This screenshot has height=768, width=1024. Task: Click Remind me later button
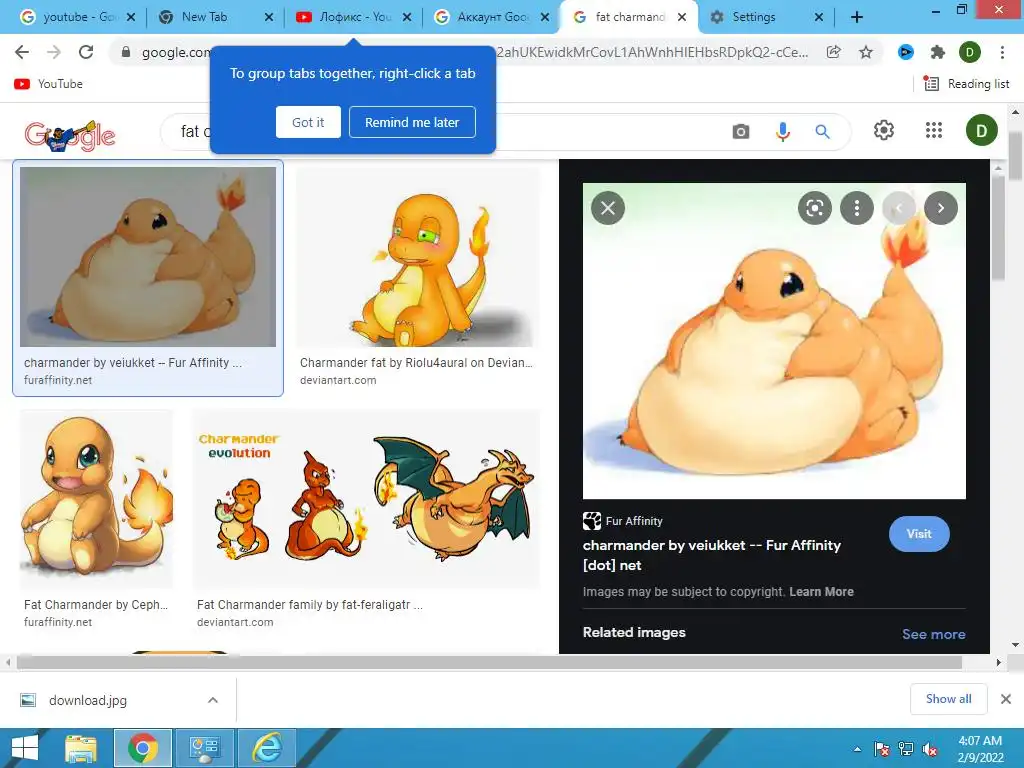(412, 122)
